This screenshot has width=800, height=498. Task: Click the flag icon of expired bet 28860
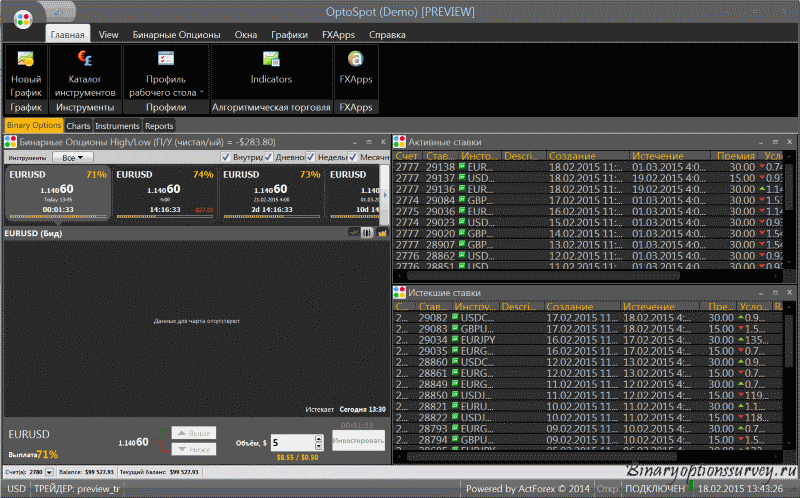455,362
